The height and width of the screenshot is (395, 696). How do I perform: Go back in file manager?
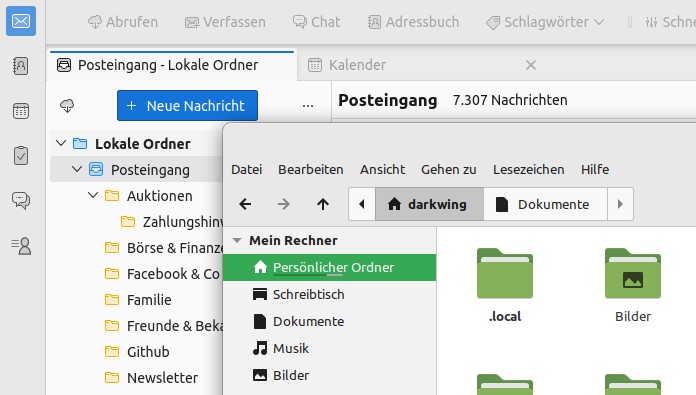pos(245,204)
